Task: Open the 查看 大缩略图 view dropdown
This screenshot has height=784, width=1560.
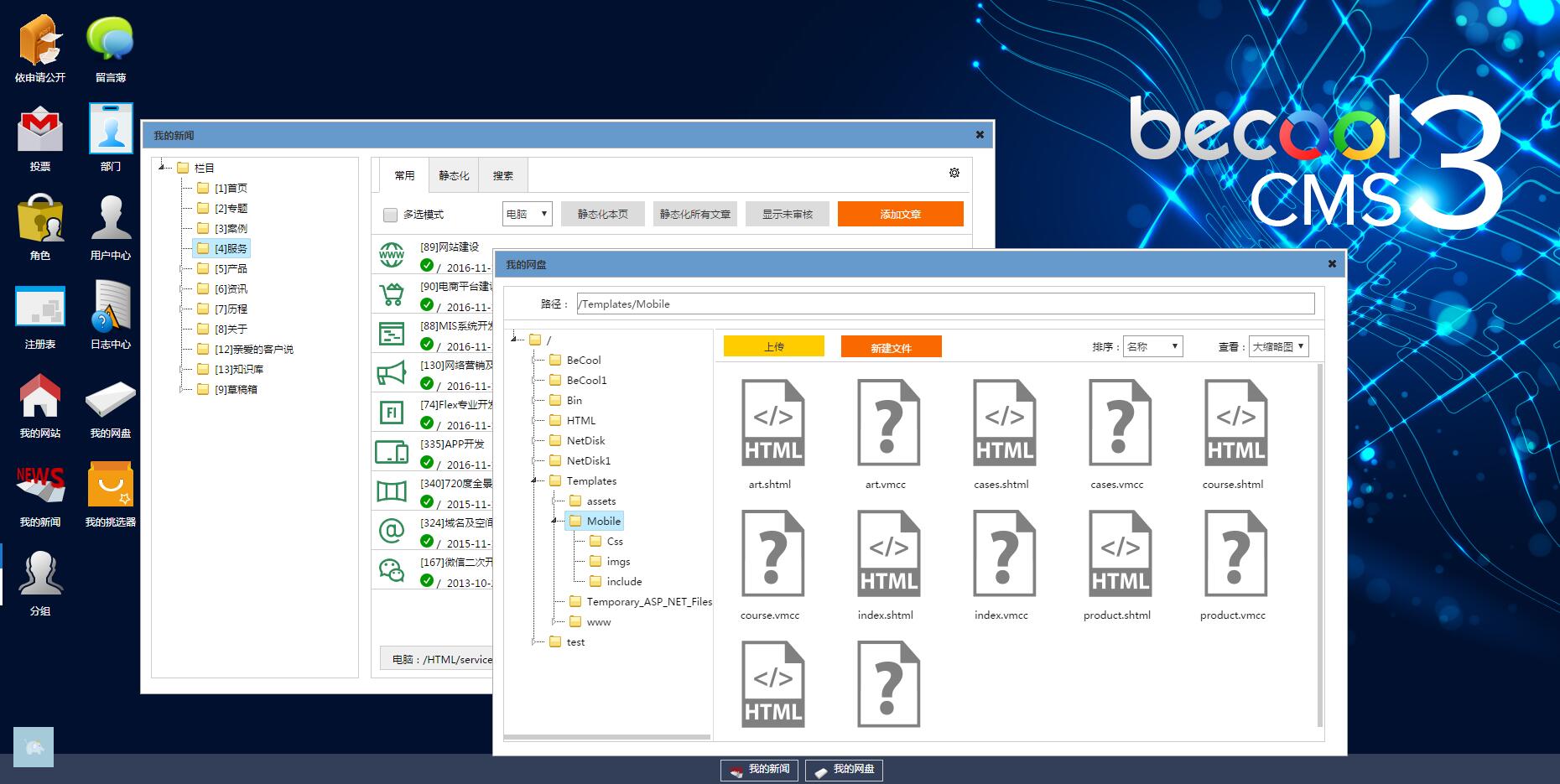Action: [x=1278, y=346]
